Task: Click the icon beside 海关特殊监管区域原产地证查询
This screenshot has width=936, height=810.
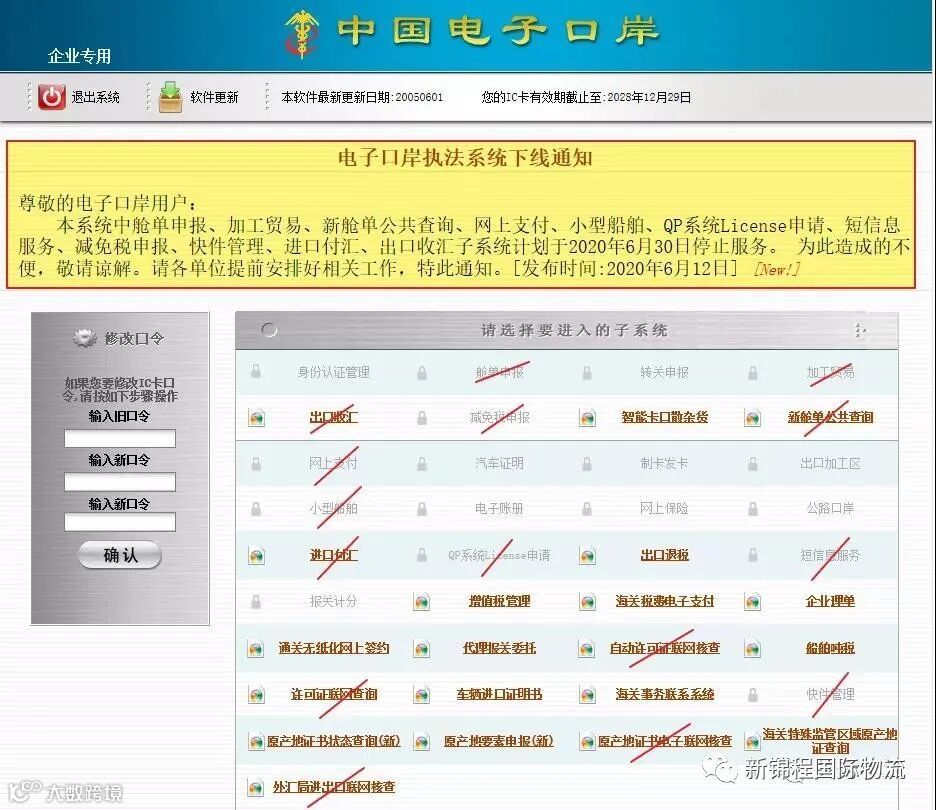Action: click(753, 742)
